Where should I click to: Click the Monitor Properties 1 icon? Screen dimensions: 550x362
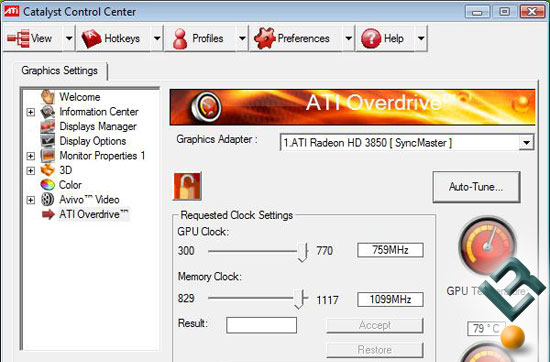[x=48, y=155]
